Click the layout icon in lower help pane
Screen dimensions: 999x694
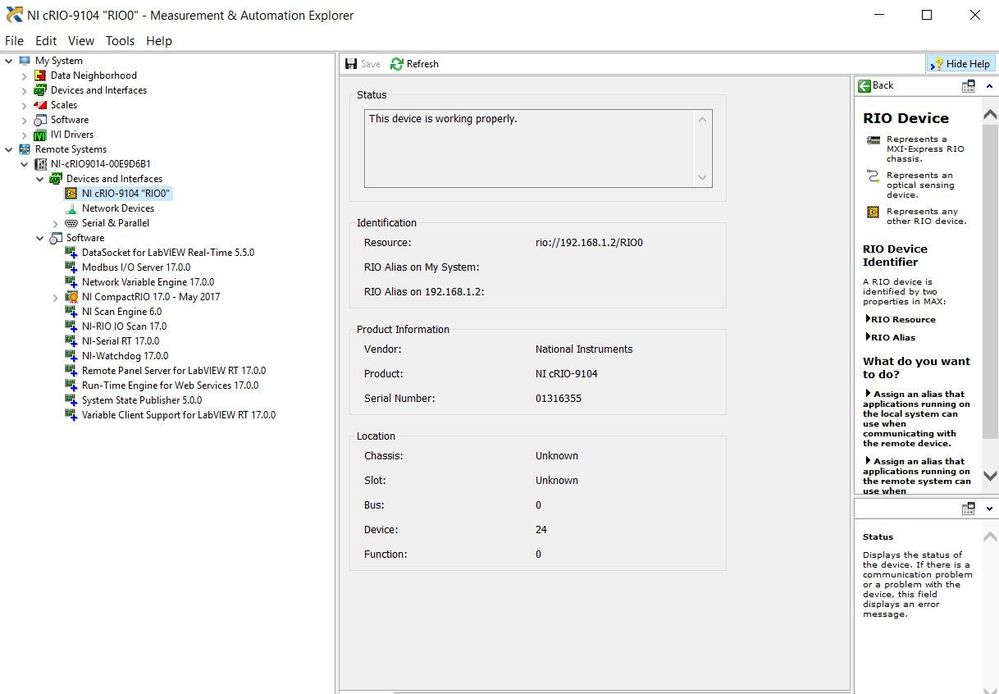pos(968,509)
